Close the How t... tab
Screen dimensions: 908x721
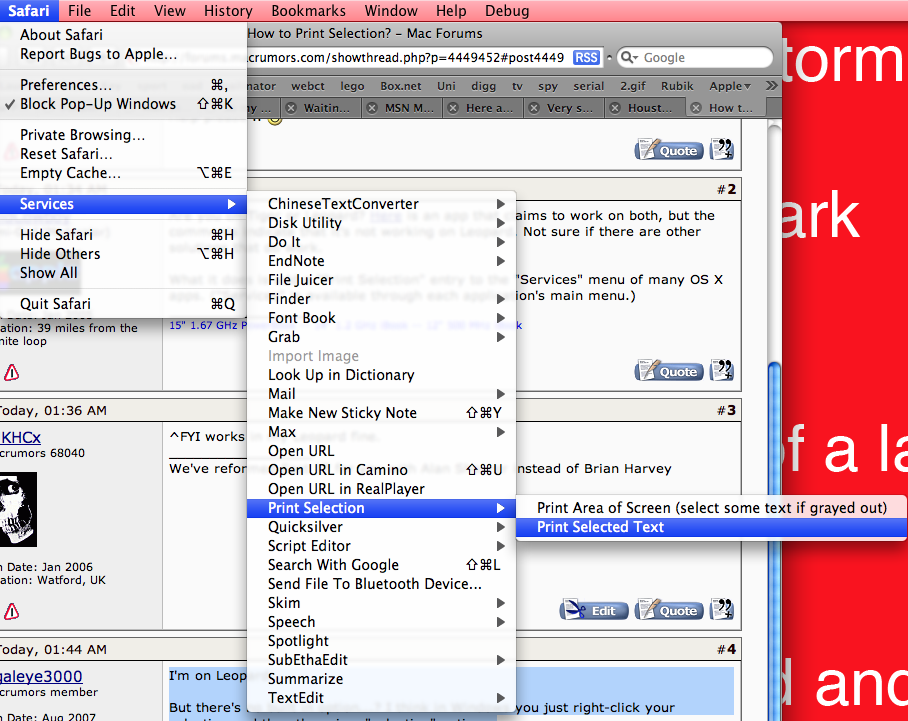tap(697, 108)
